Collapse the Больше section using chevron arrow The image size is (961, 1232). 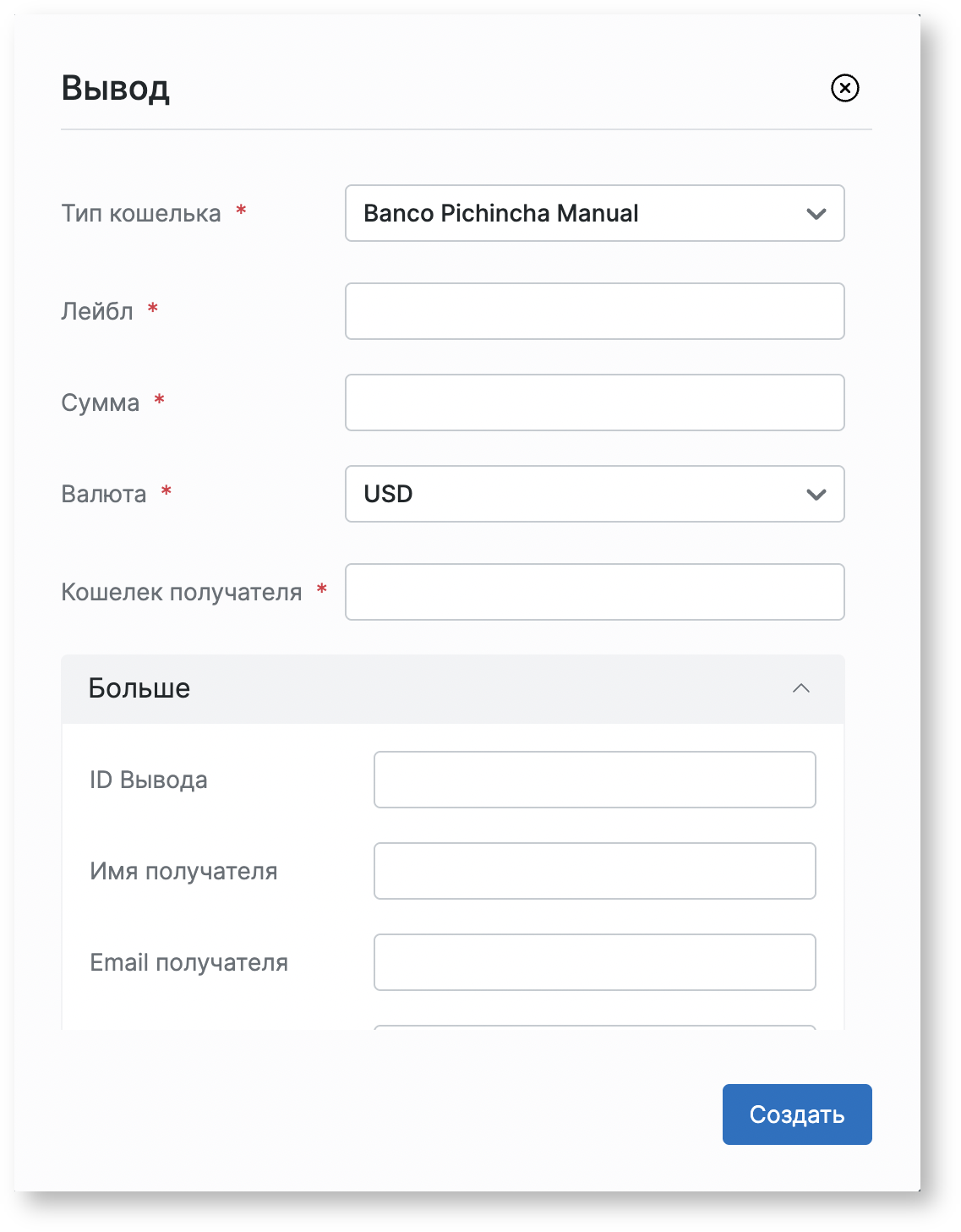pos(800,688)
